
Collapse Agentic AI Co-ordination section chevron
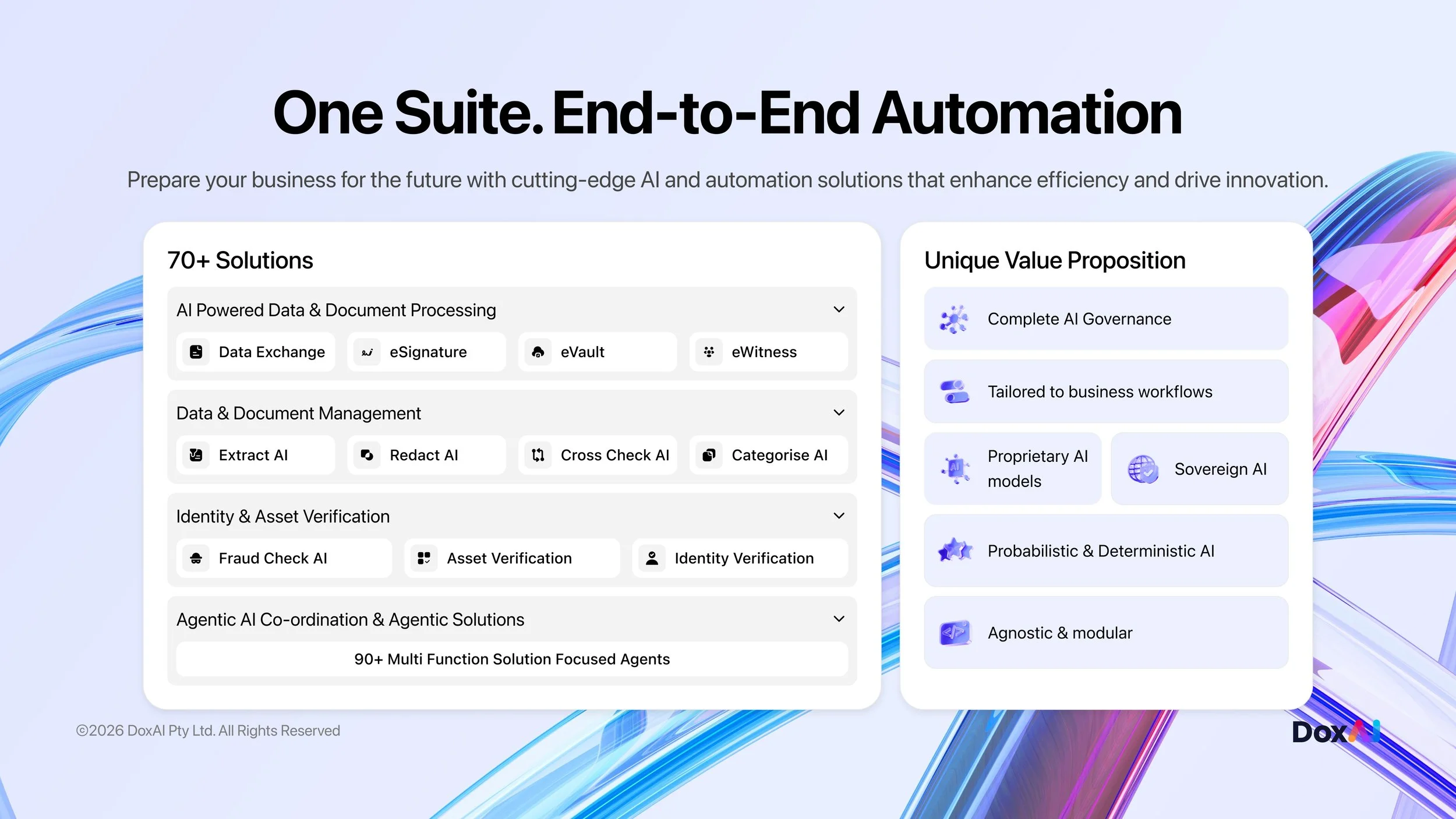839,619
